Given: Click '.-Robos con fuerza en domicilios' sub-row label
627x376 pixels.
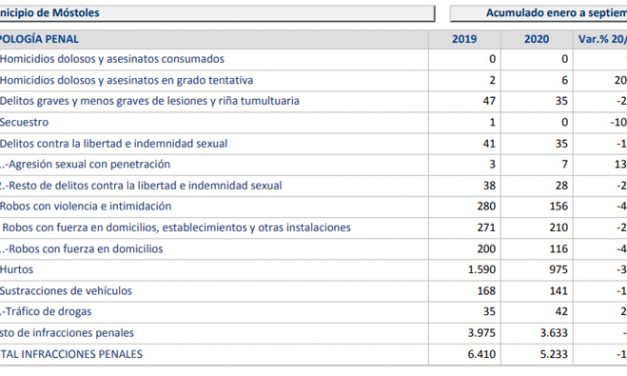Looking at the screenshot, I should [82, 249].
